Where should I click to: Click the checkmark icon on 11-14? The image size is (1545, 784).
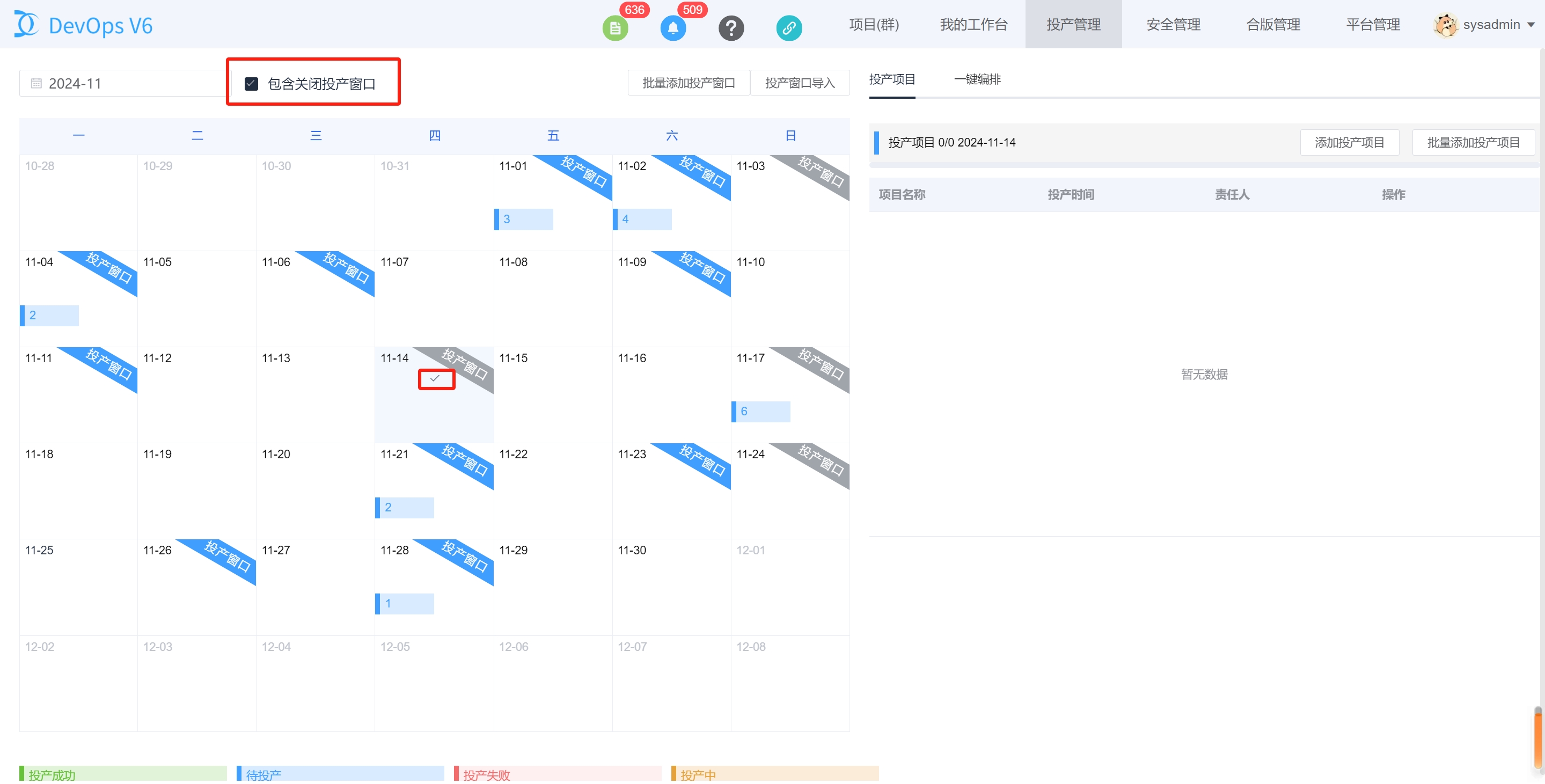(x=435, y=378)
